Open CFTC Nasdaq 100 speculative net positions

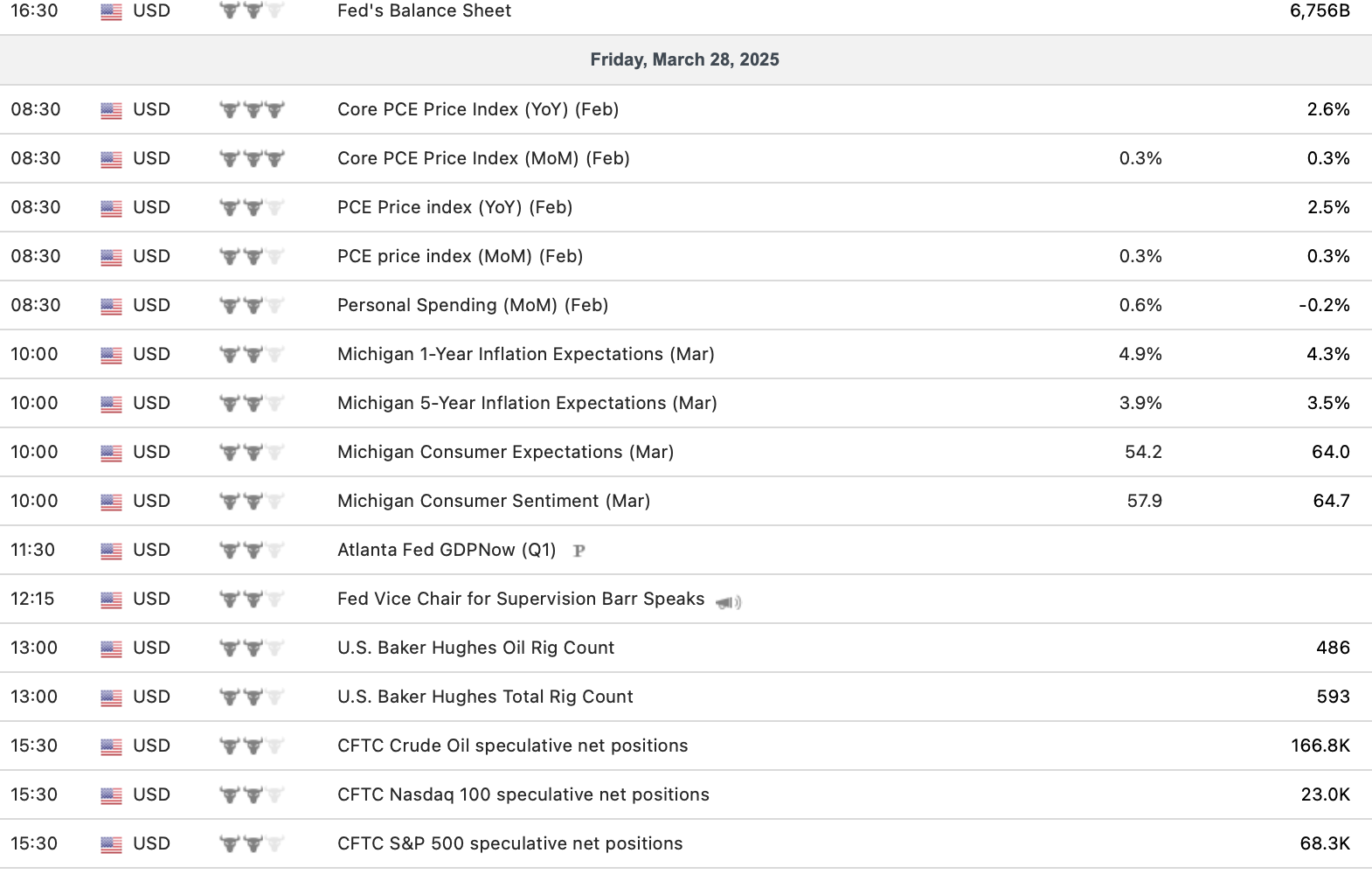coord(523,794)
